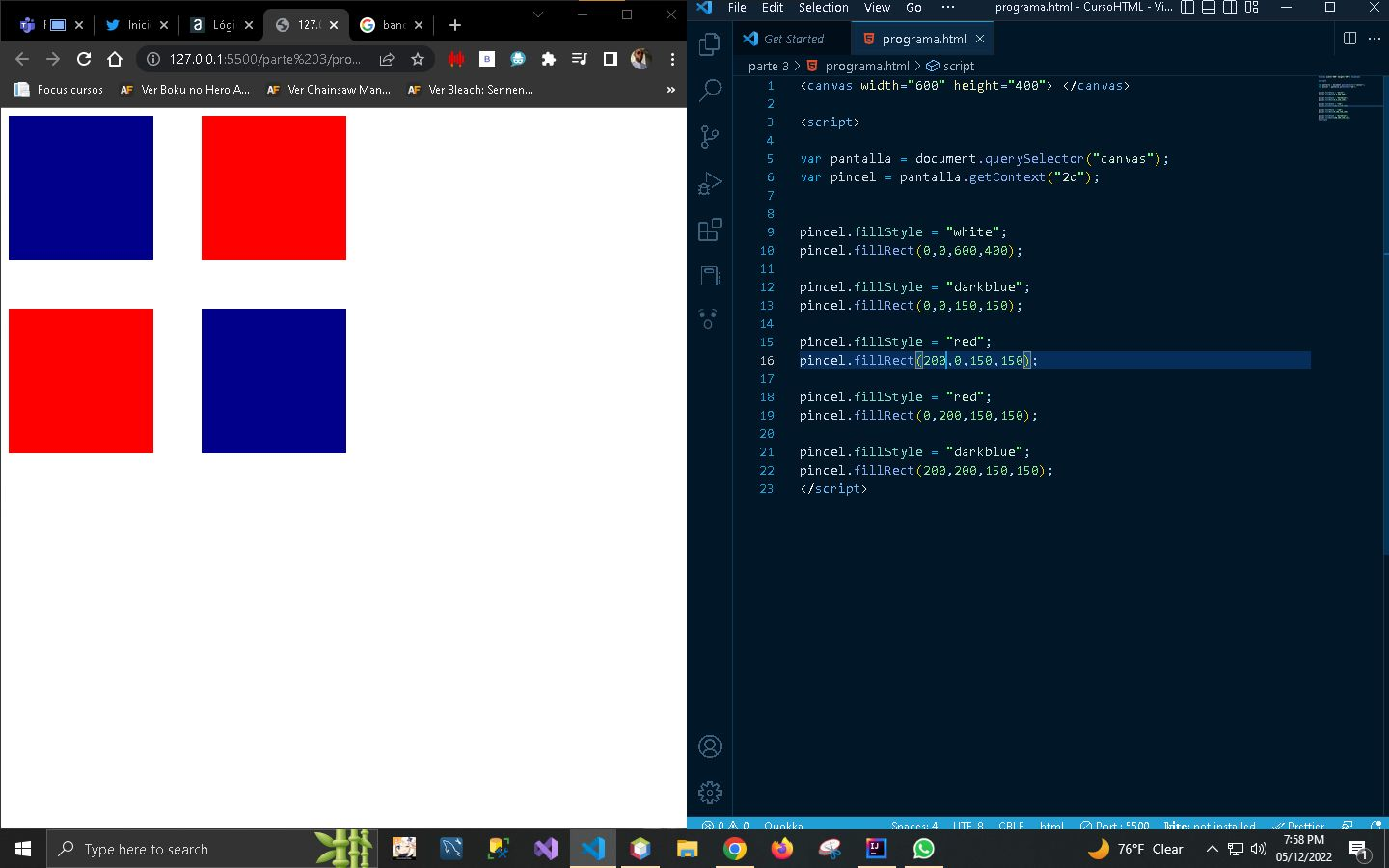Open a new Chrome tab

tap(455, 25)
